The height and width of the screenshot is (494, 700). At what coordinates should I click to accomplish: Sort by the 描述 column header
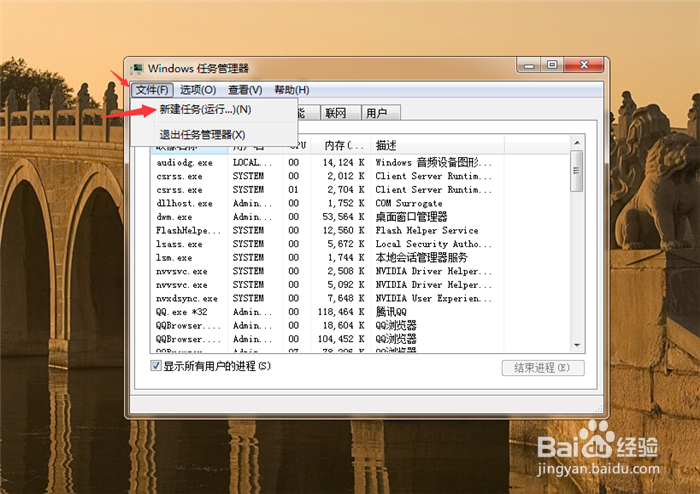437,145
